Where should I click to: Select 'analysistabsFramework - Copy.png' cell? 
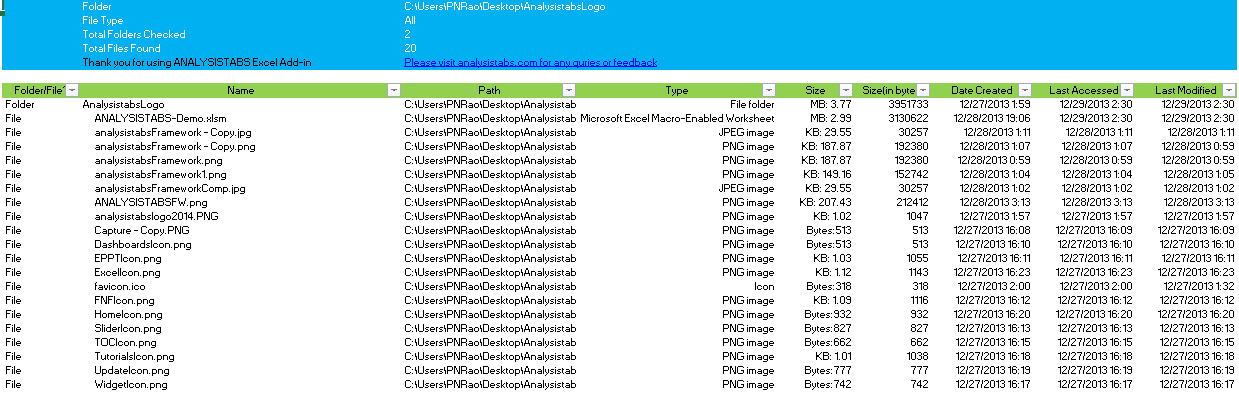(x=175, y=146)
